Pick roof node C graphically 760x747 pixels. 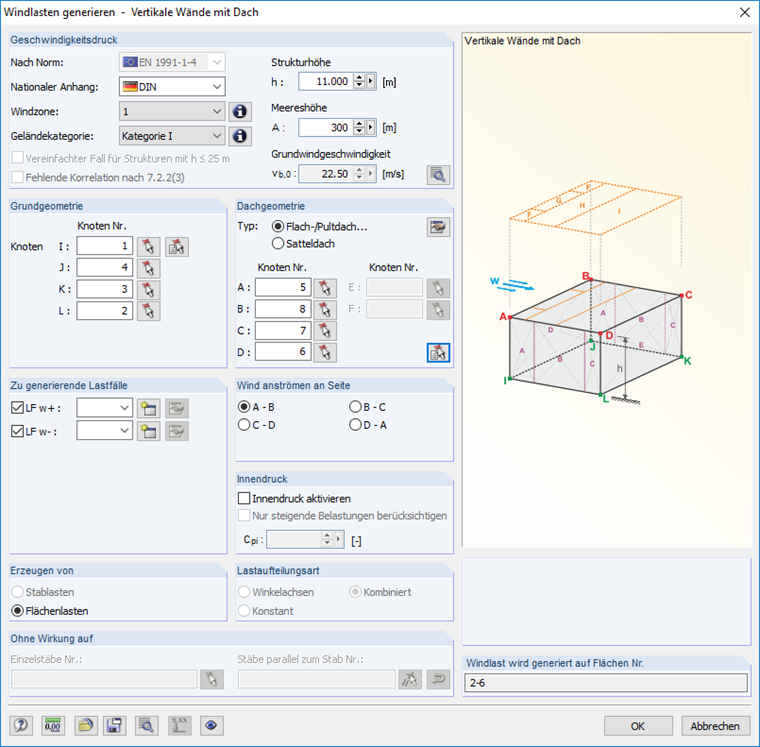[x=325, y=331]
